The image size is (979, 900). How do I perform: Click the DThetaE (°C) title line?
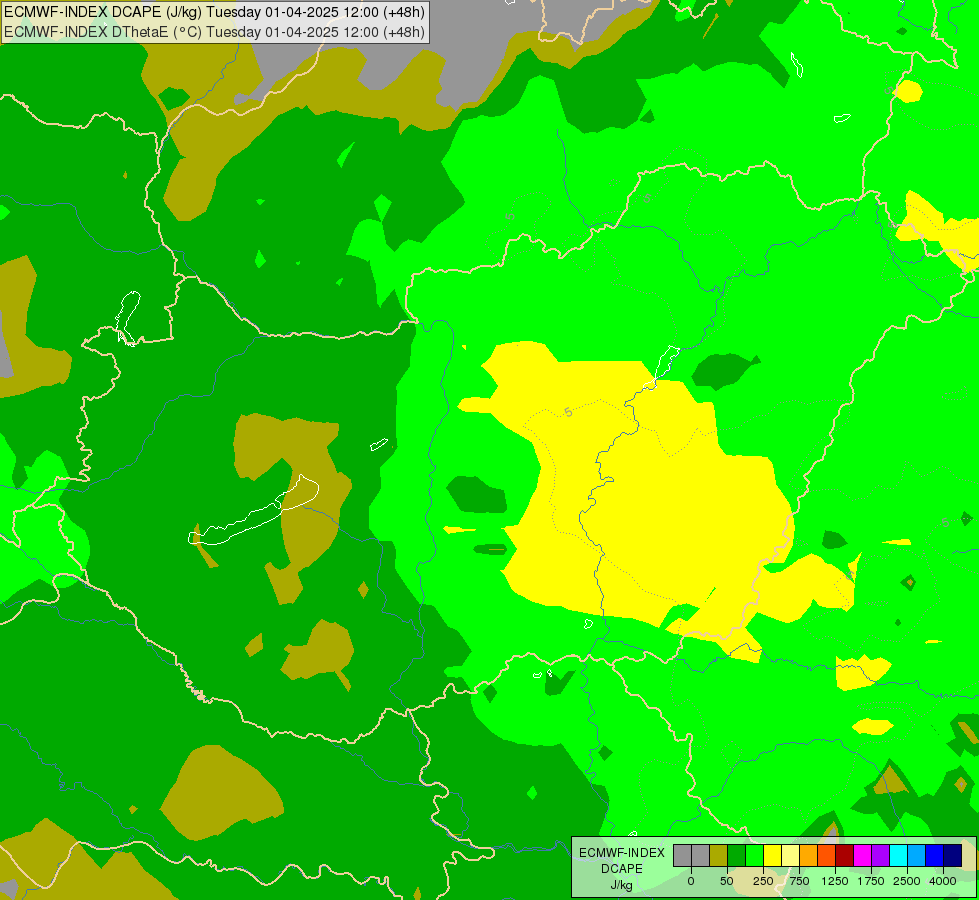[214, 31]
